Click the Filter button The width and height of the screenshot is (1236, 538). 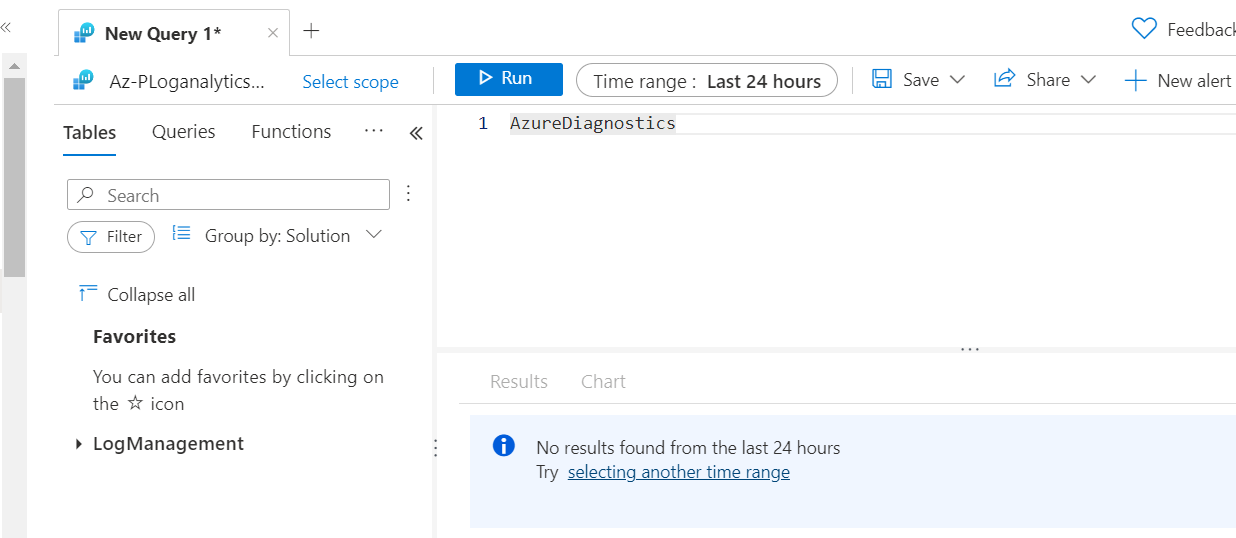(x=111, y=237)
